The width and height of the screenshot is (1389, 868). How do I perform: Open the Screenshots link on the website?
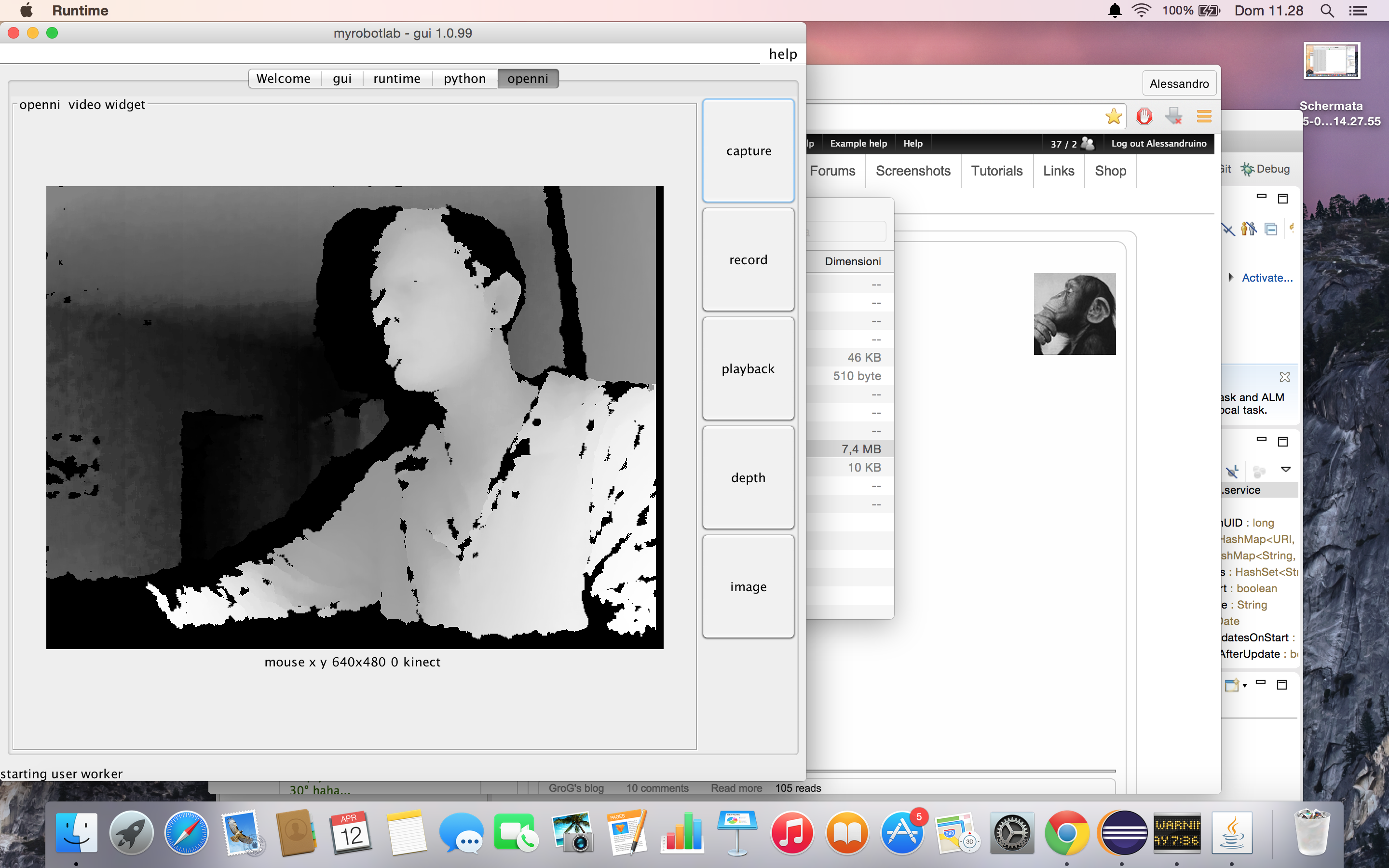coord(913,171)
